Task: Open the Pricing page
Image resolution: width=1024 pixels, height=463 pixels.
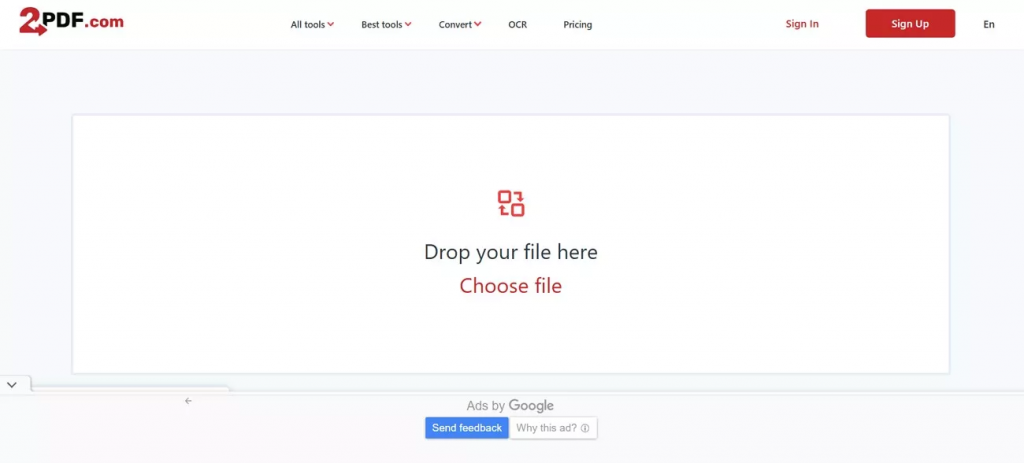Action: pos(577,25)
